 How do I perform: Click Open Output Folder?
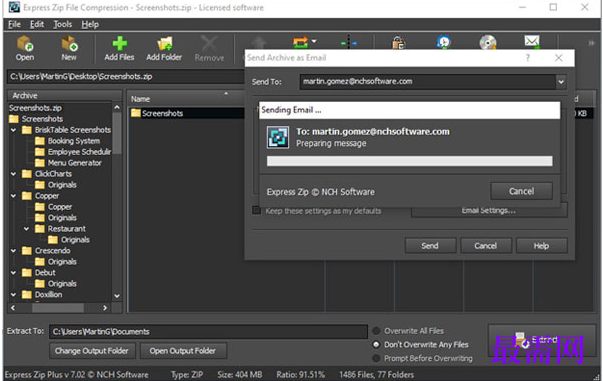pyautogui.click(x=183, y=351)
